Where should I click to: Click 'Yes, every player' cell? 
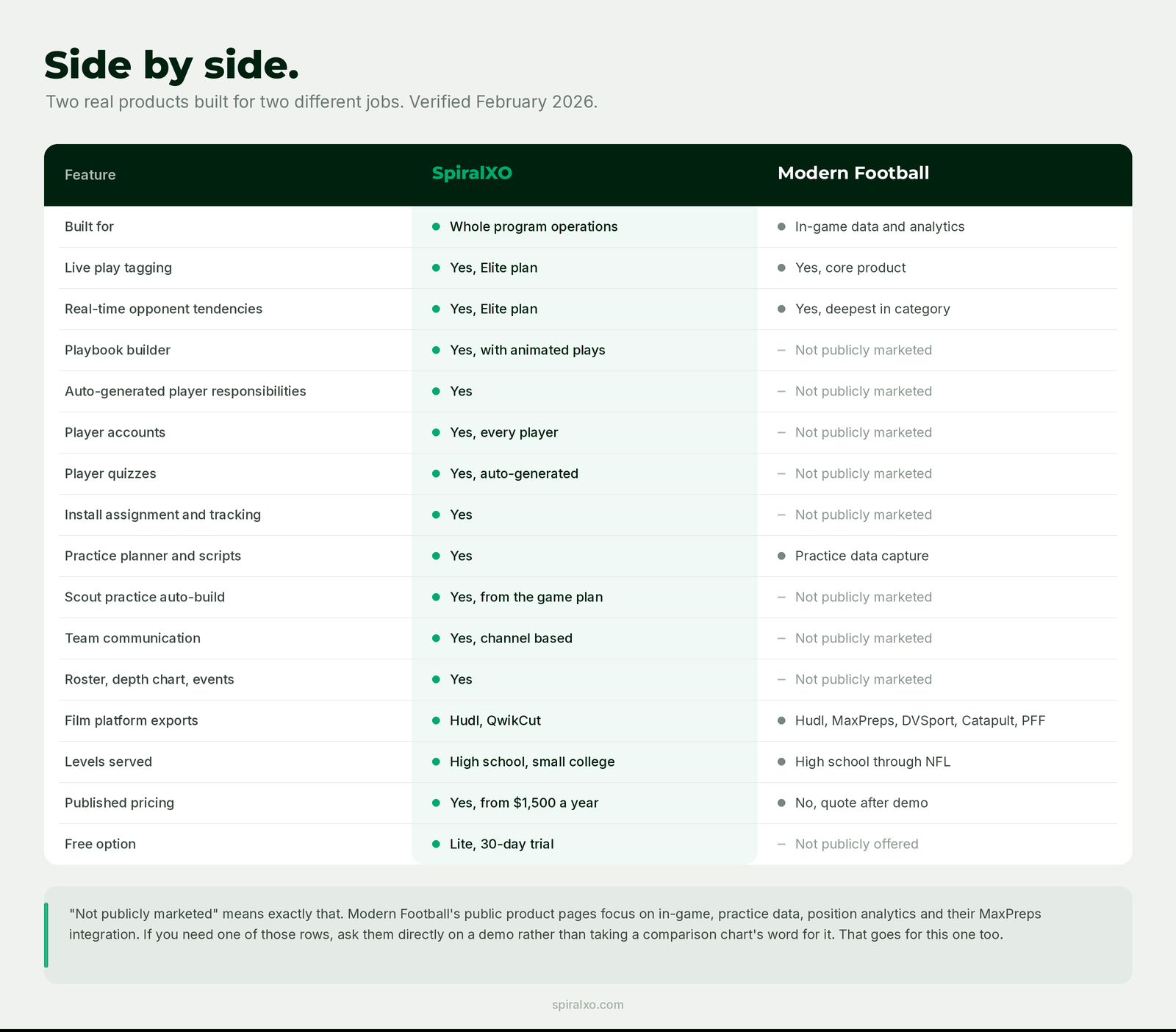point(503,432)
